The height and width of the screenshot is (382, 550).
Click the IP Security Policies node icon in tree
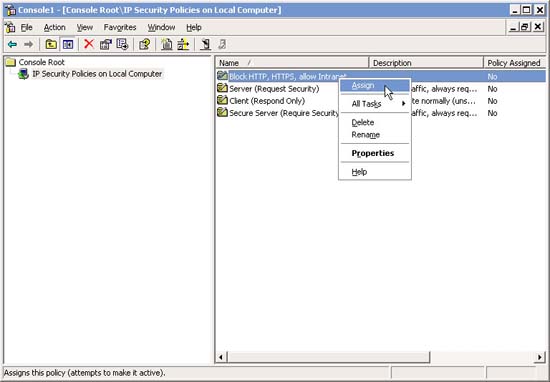point(23,74)
